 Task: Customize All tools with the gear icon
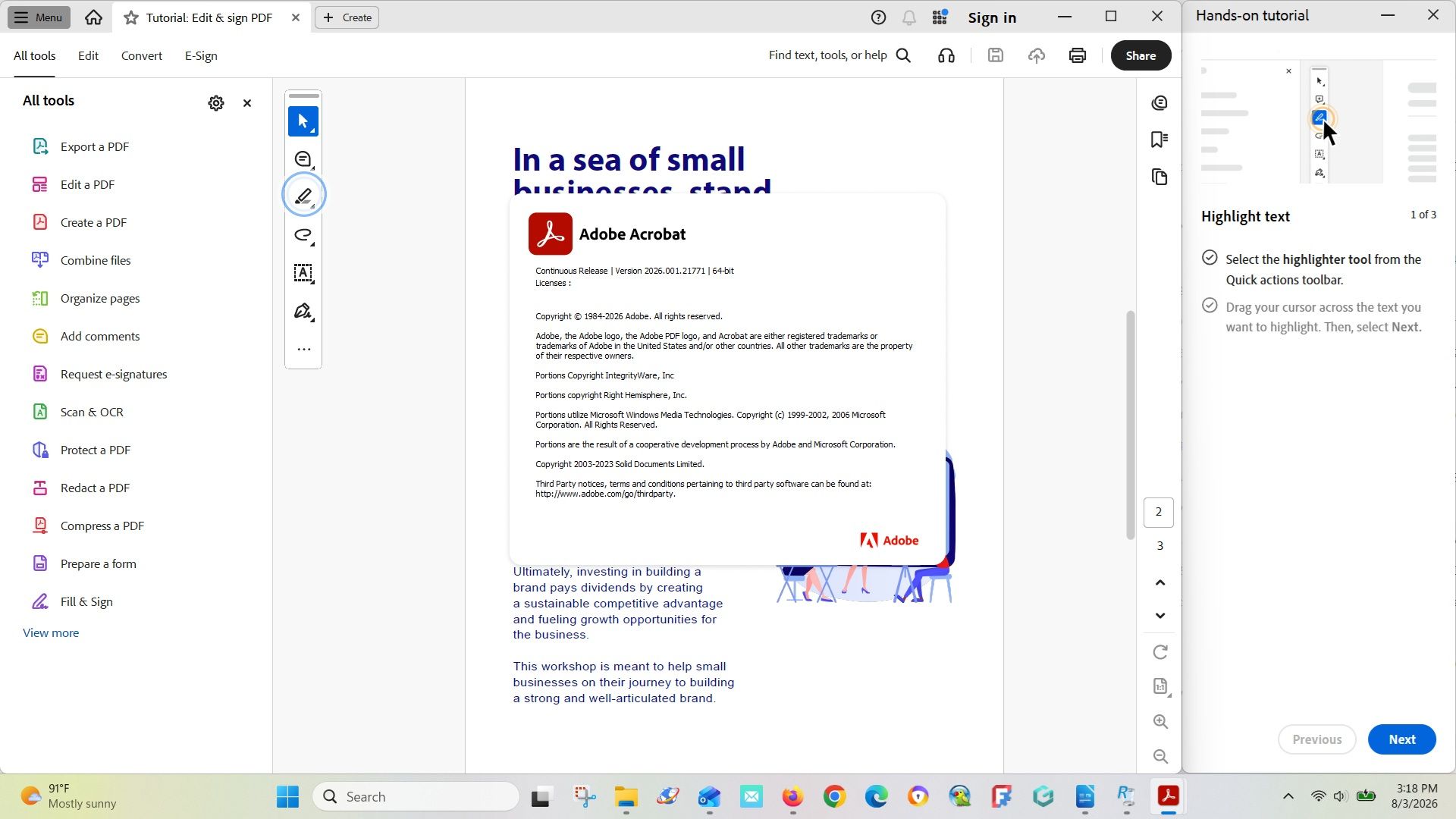216,103
